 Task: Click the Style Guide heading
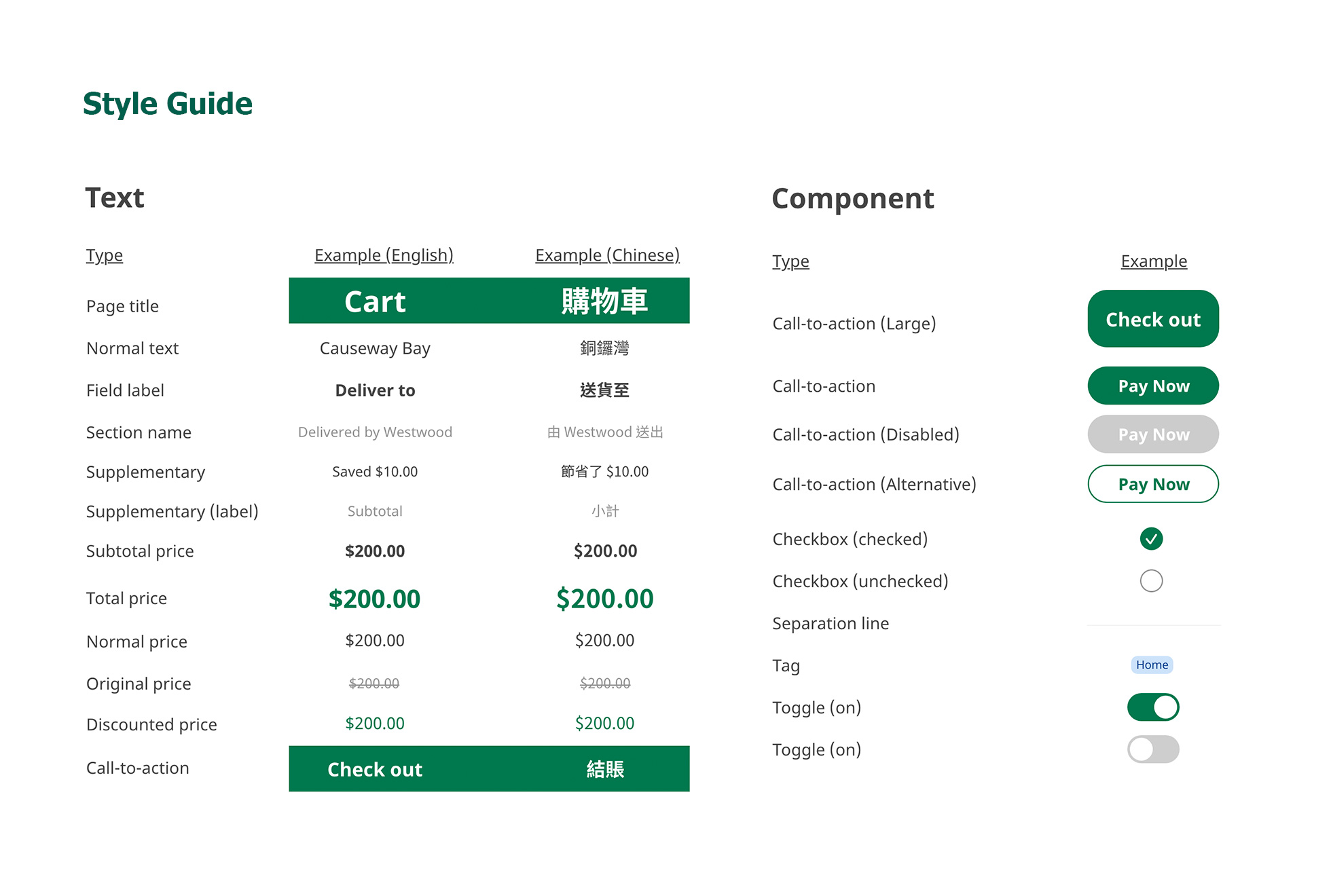[x=168, y=104]
